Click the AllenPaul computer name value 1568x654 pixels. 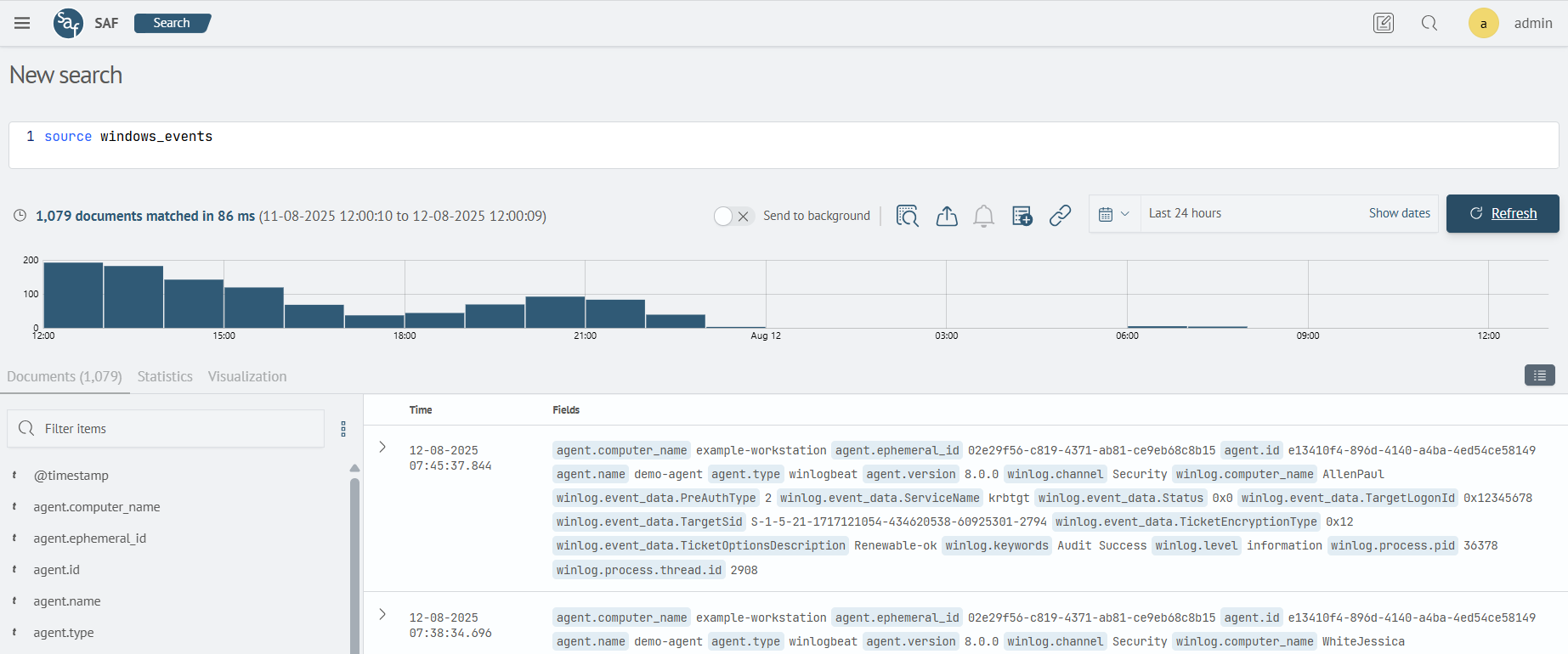point(1353,474)
